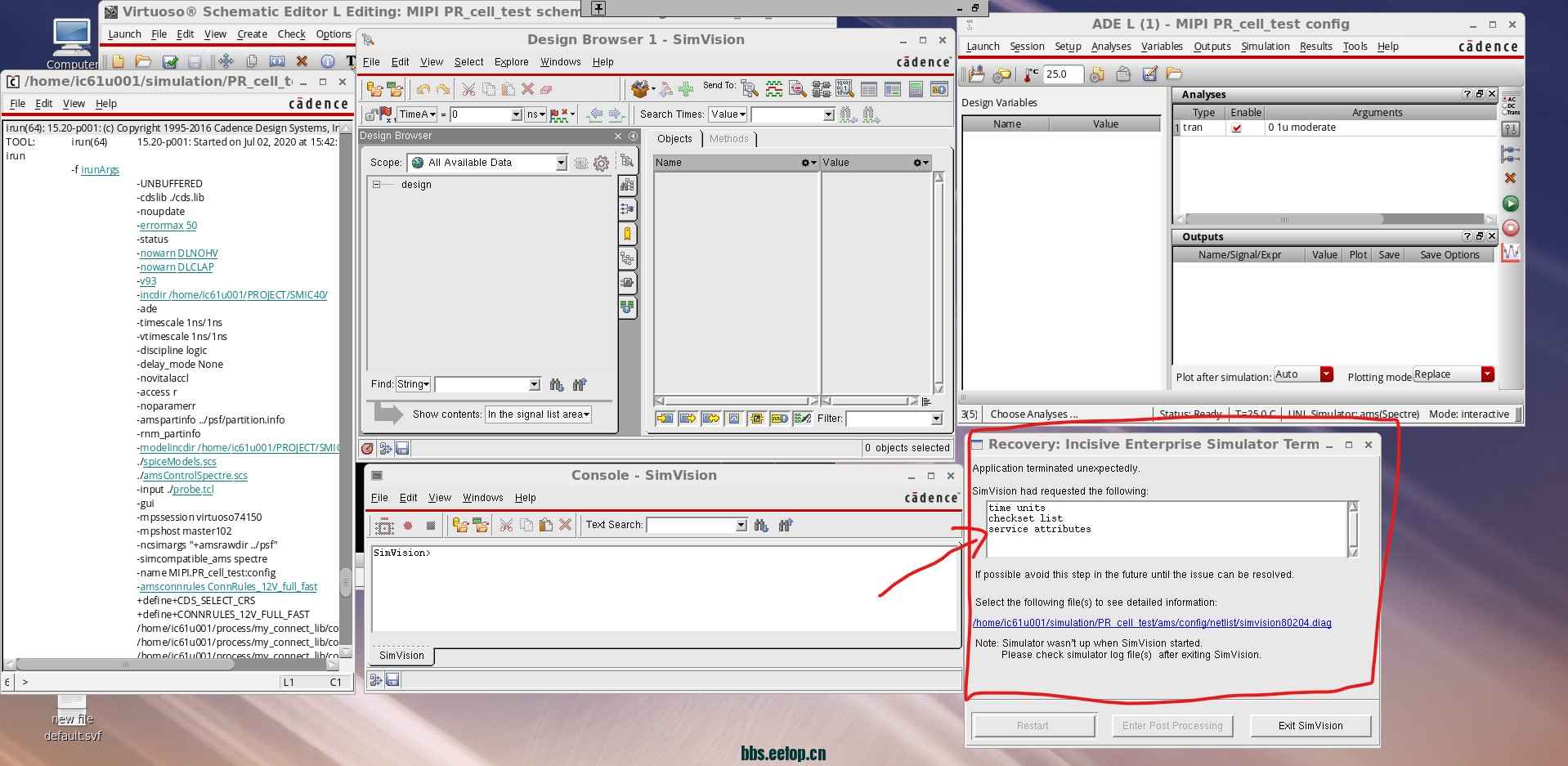Open Search Times Value dropdown
The height and width of the screenshot is (766, 1568).
(x=728, y=114)
